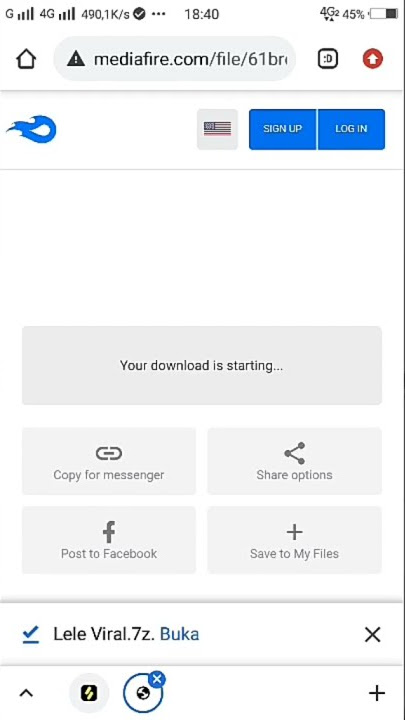The height and width of the screenshot is (720, 405).
Task: Tap the red upload arrow icon
Action: (372, 59)
